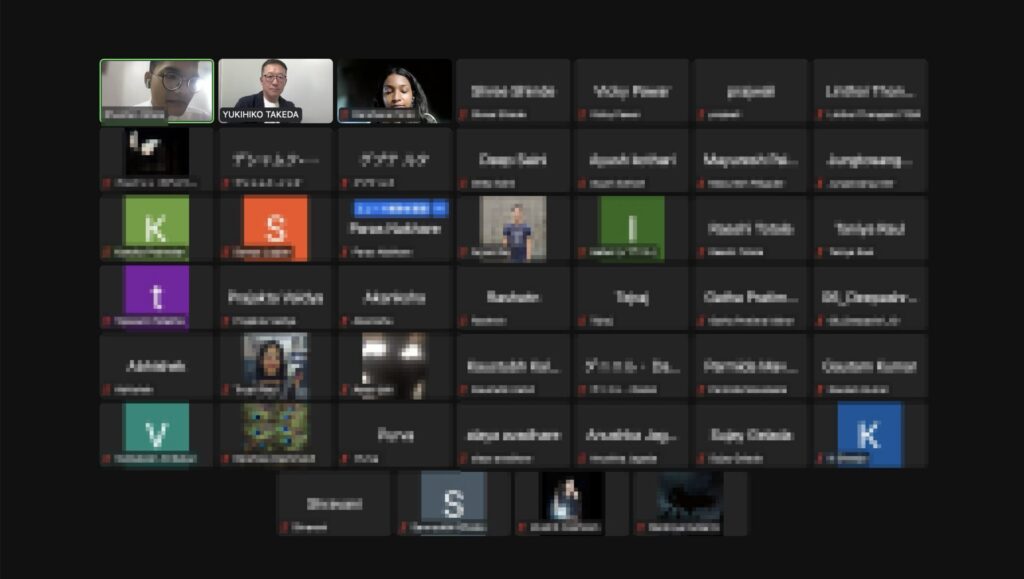The height and width of the screenshot is (579, 1024).
Task: Click the tile with person in navy t-shirt
Action: click(513, 228)
